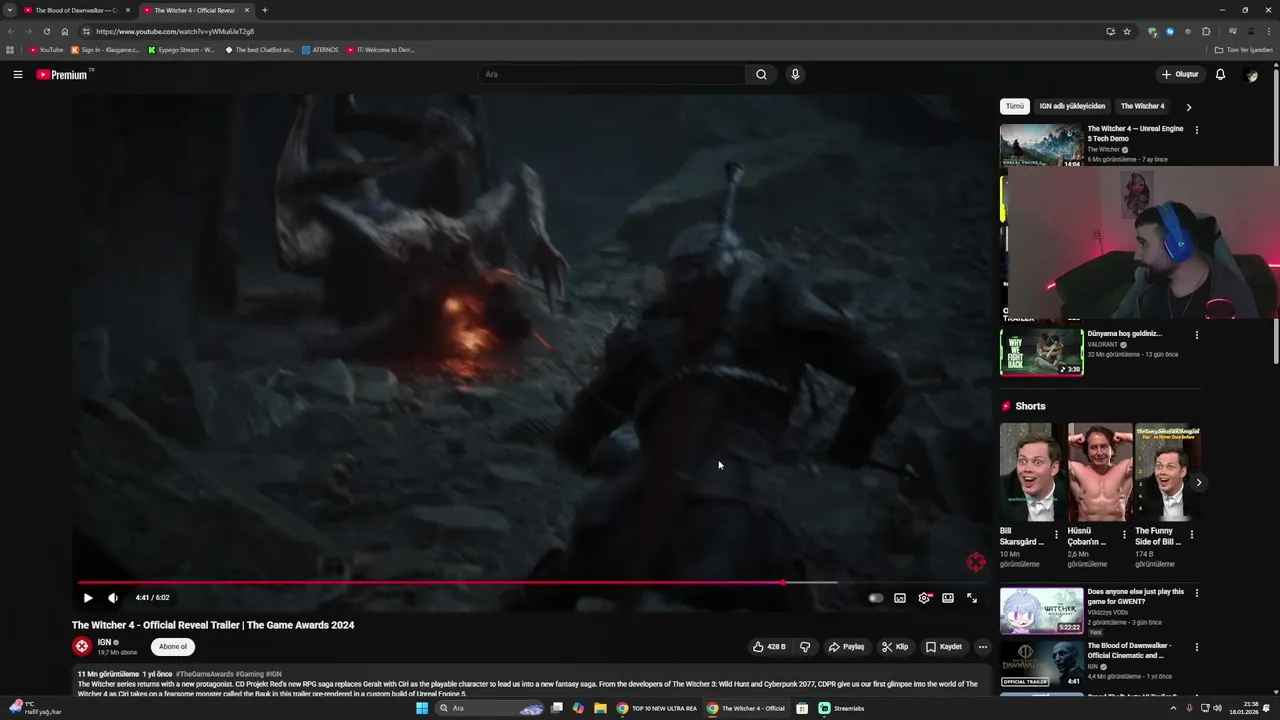Click the YouTube Ara search field
The height and width of the screenshot is (720, 1280).
tap(611, 74)
